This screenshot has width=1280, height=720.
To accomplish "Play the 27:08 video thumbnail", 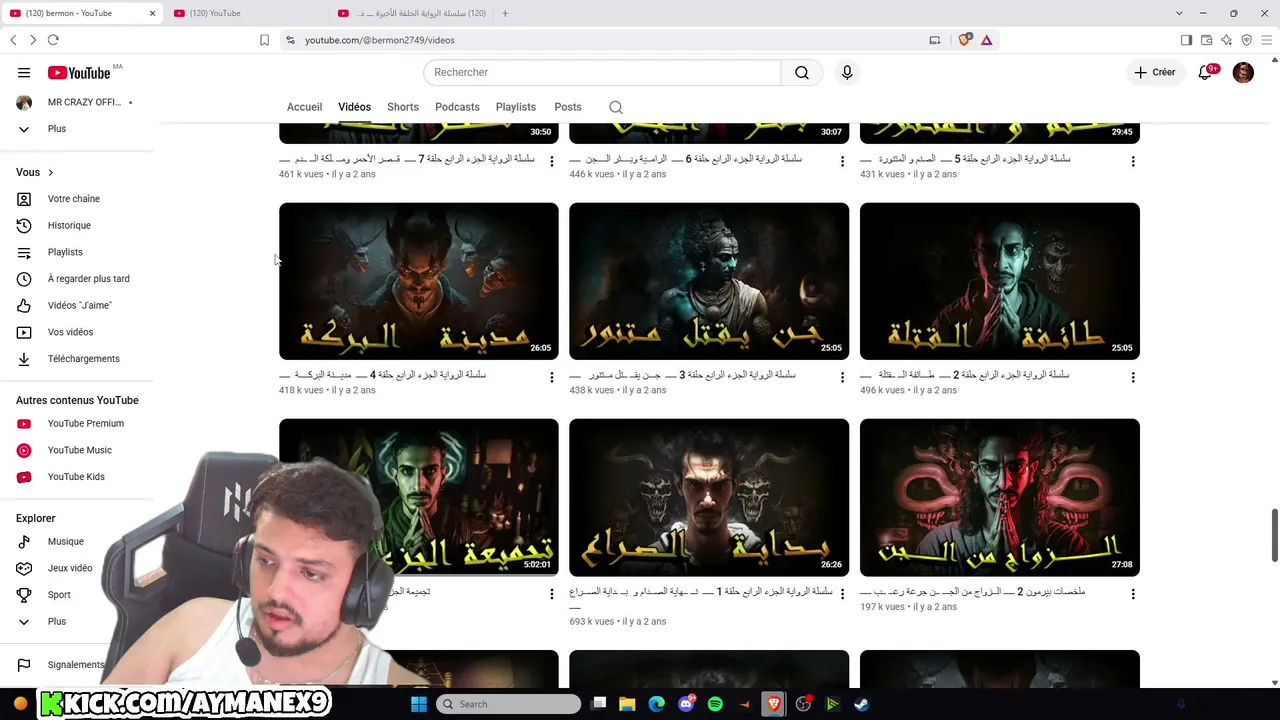I will tap(1000, 497).
